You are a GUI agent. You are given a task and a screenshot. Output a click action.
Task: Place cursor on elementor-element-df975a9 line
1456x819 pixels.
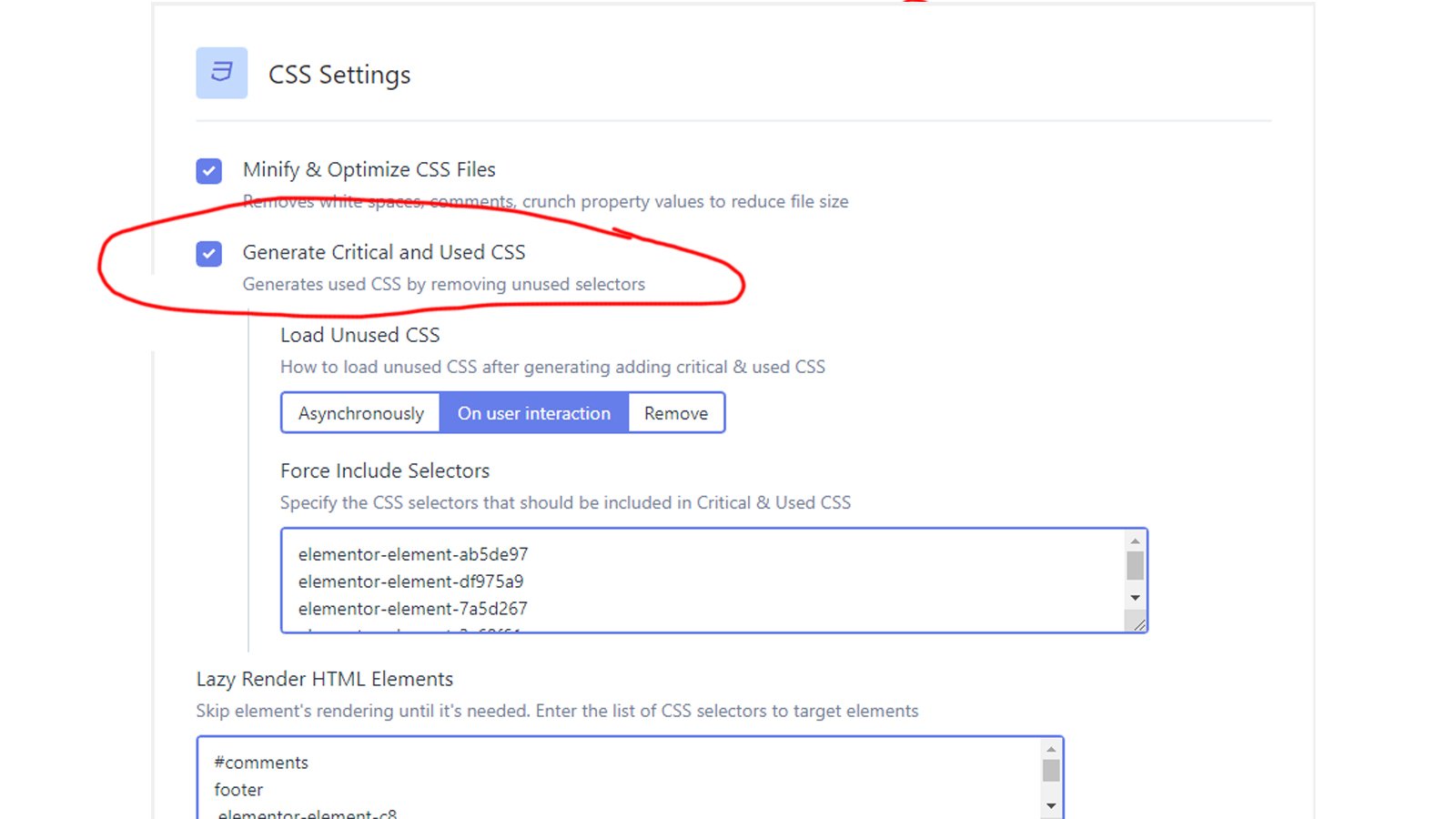[410, 581]
